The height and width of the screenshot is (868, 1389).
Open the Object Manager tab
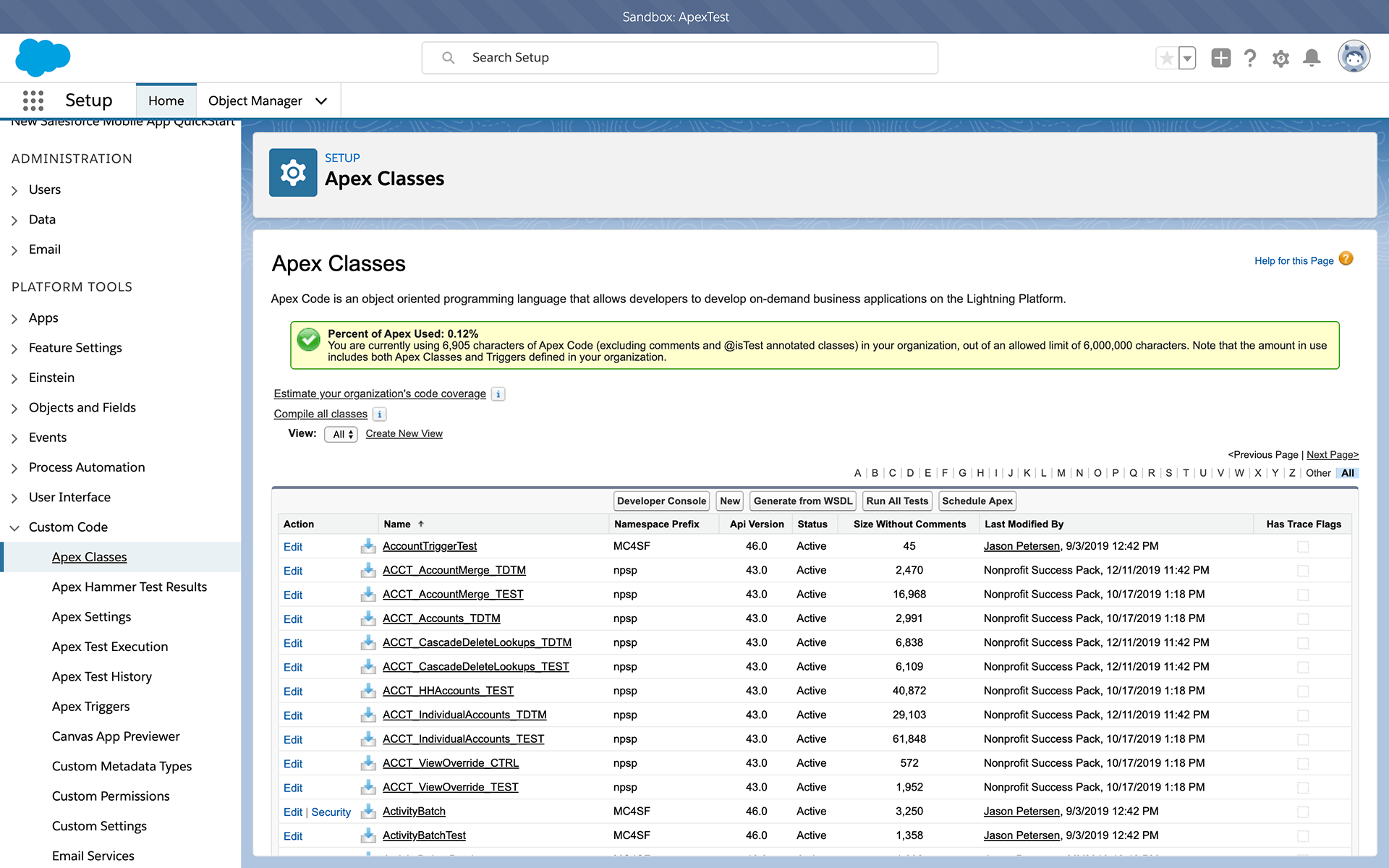pos(255,101)
